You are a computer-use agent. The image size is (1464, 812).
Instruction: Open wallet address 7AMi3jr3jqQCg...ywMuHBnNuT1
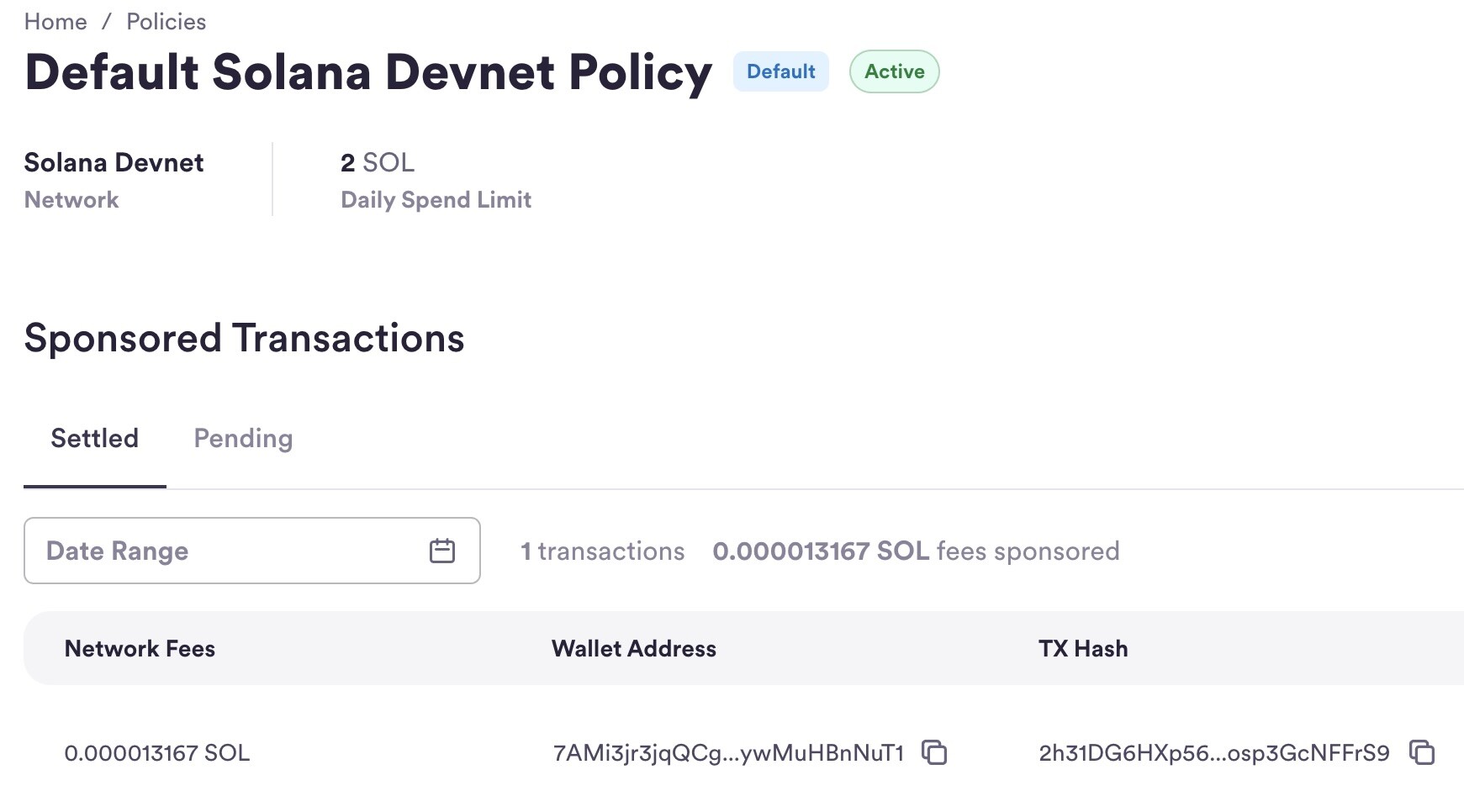(727, 752)
